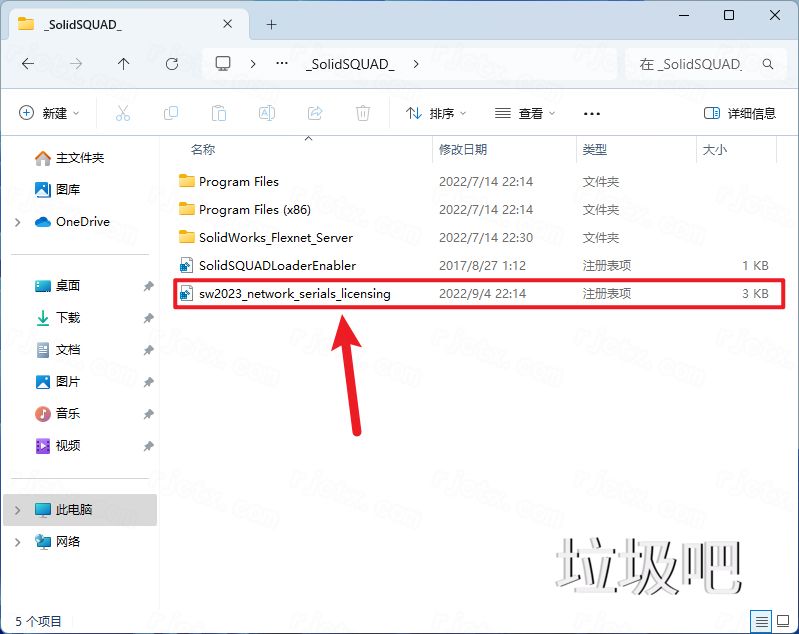799x634 pixels.
Task: Click the Cut scissors icon
Action: click(123, 113)
